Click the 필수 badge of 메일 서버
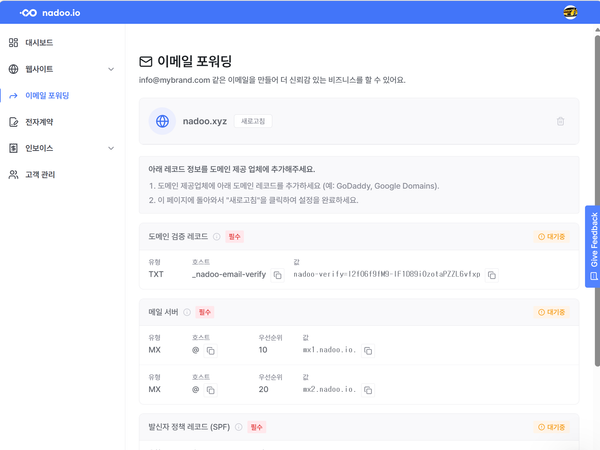This screenshot has height=450, width=600. click(205, 312)
